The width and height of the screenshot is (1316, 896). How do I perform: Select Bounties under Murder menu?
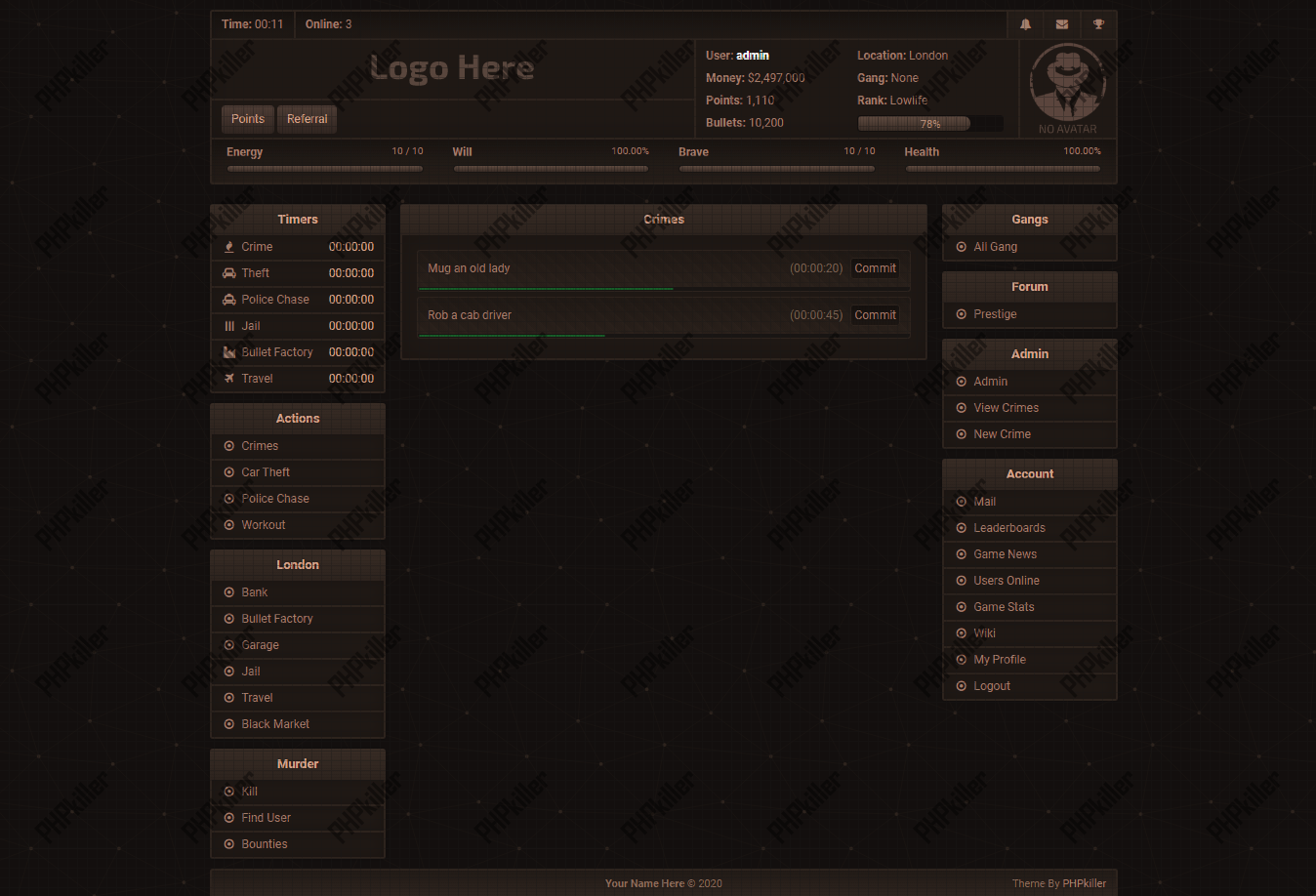click(x=265, y=844)
